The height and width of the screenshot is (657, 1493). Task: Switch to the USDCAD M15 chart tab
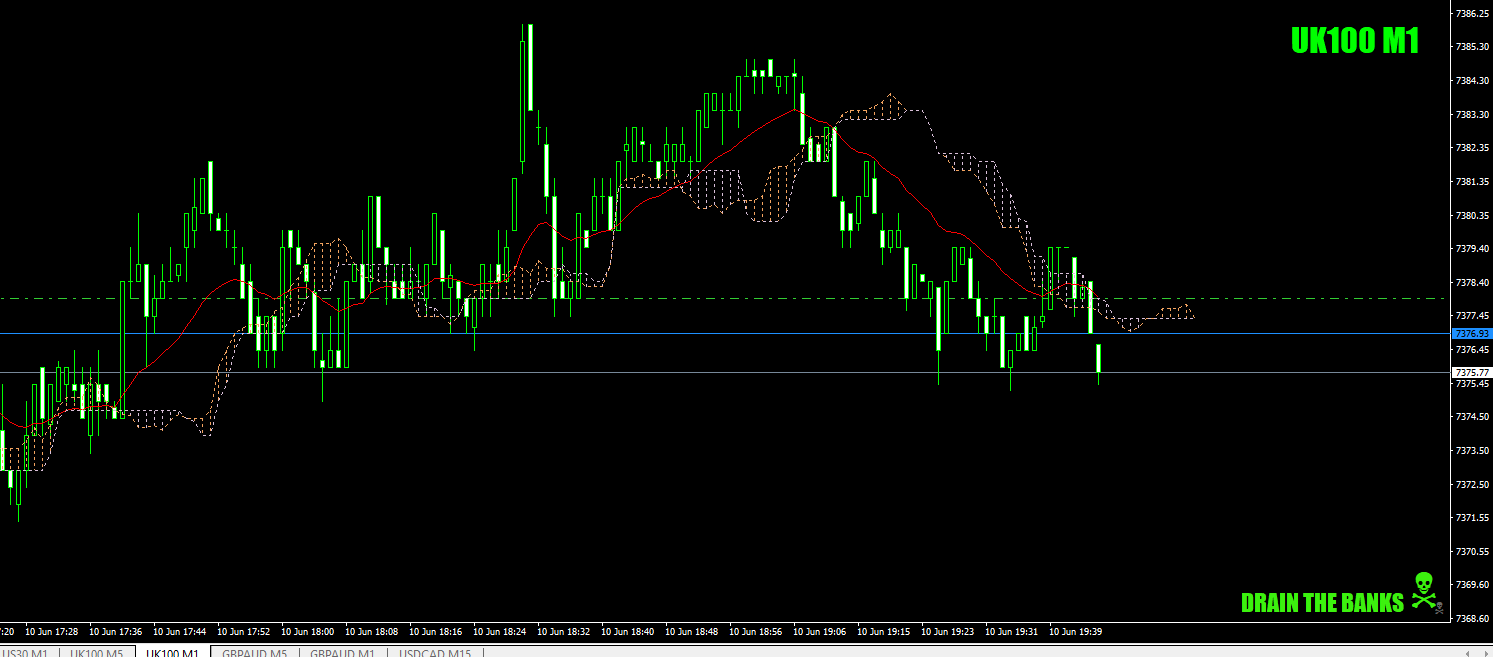click(435, 650)
